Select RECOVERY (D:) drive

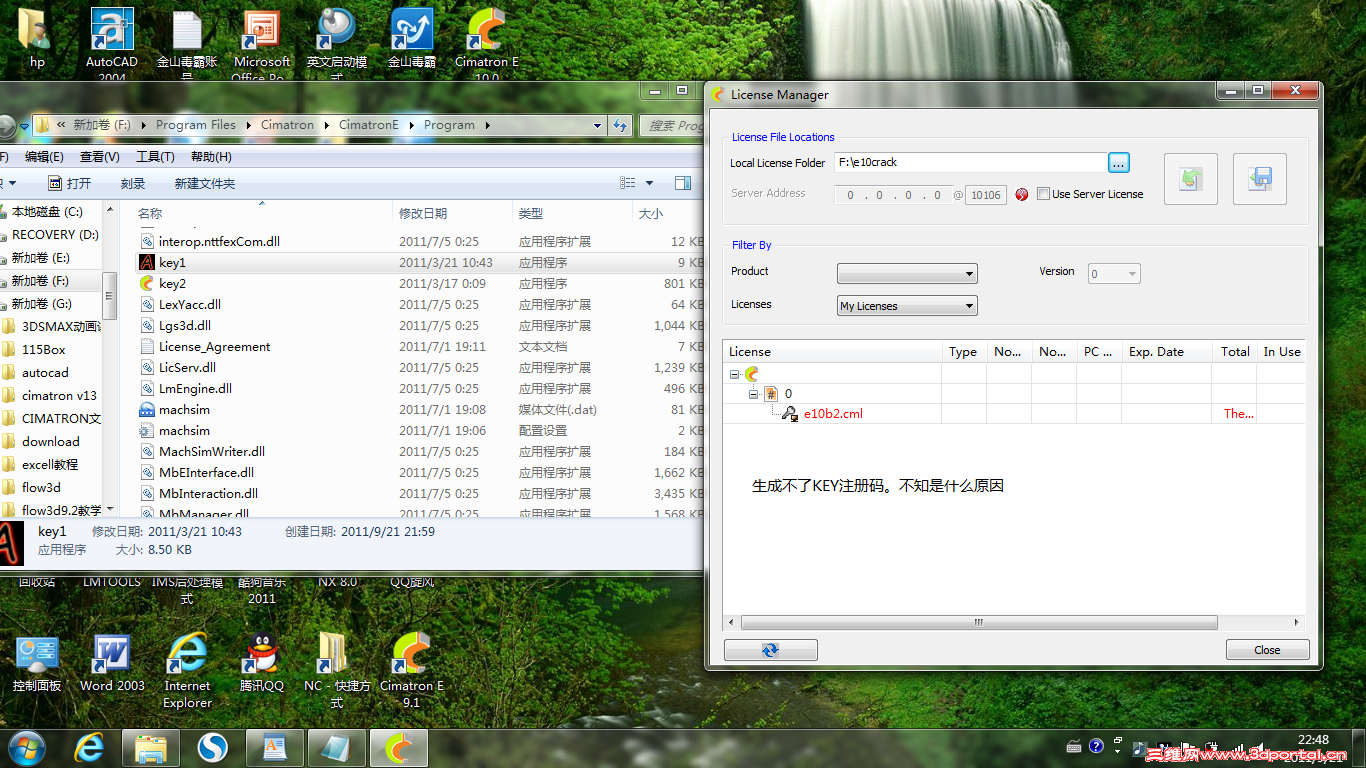(55, 235)
